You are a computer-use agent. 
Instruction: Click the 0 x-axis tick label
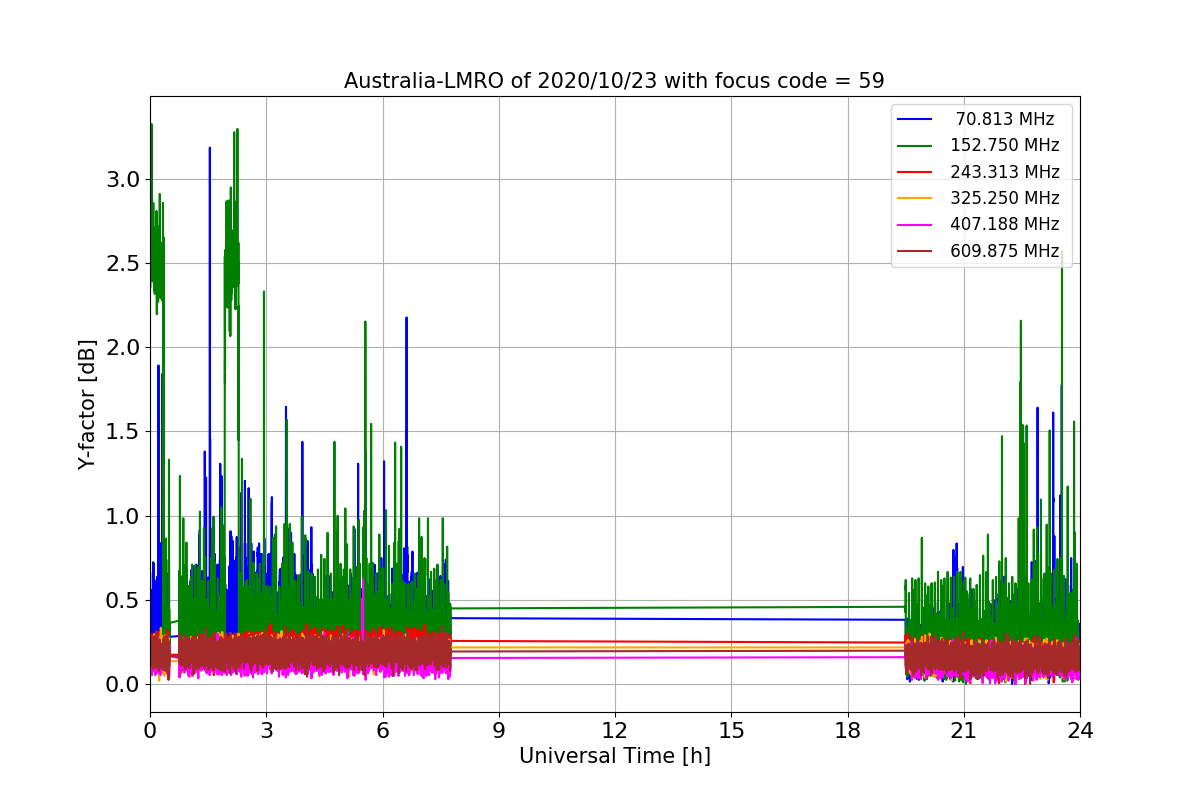point(150,731)
